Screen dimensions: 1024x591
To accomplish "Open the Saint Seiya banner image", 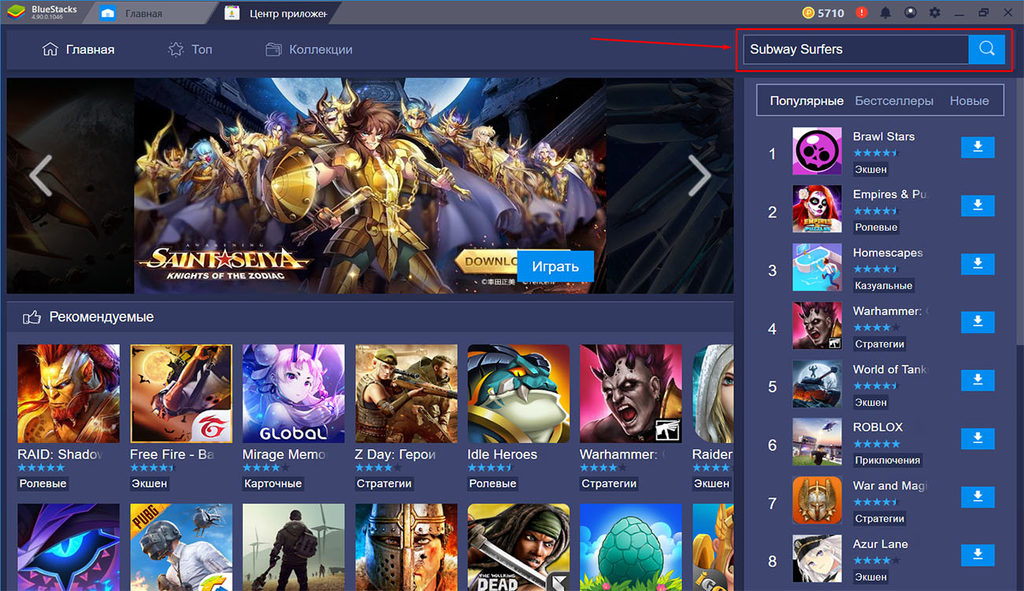I will 370,185.
